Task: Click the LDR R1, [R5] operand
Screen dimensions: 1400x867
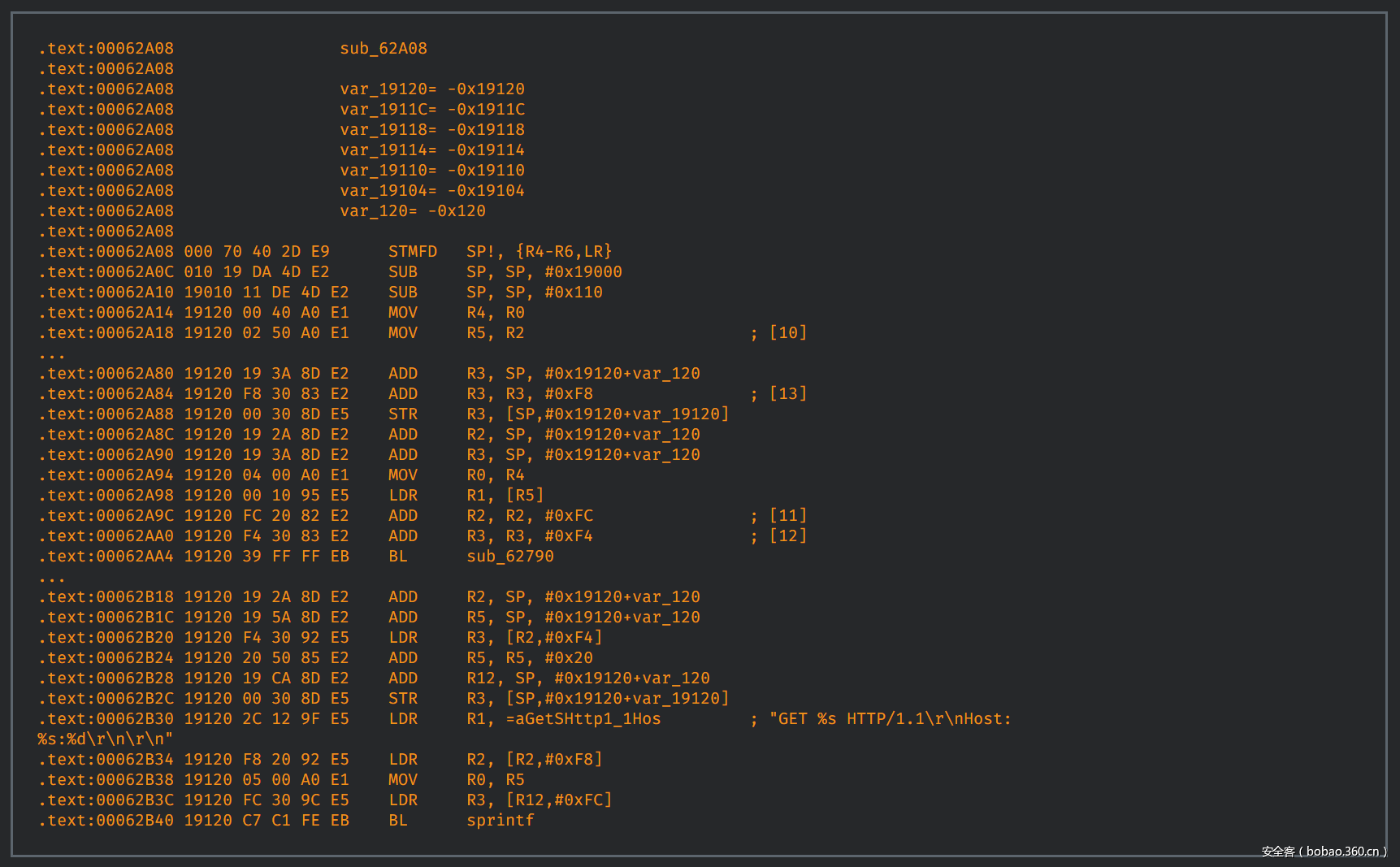Action: [524, 496]
